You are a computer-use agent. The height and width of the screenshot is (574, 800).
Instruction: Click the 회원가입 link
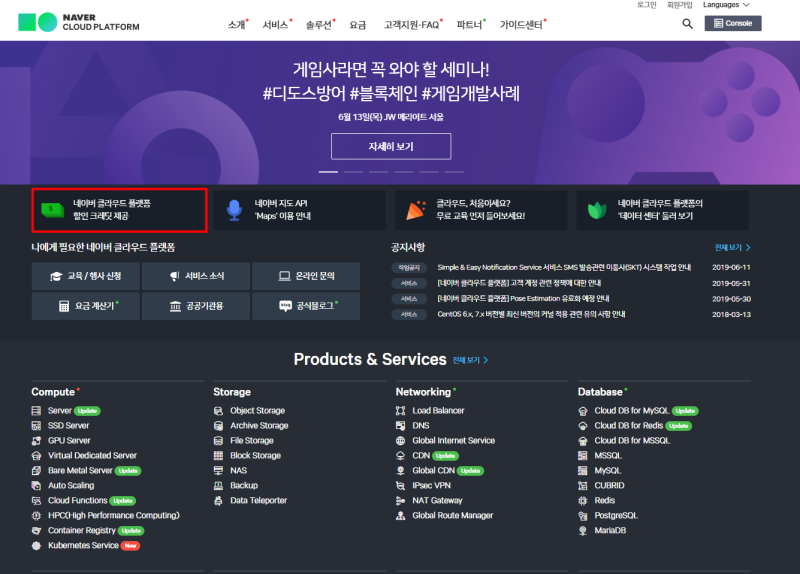coord(680,5)
